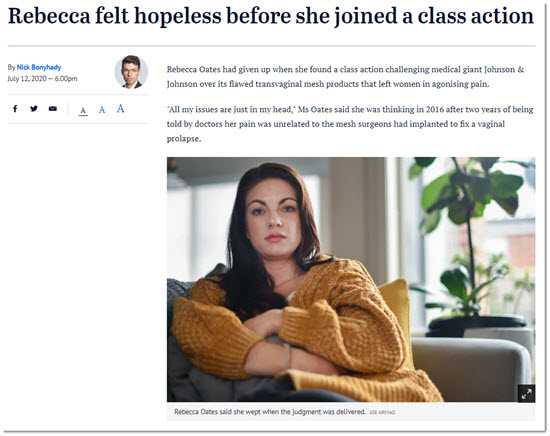This screenshot has height=436, width=550.
Task: Click the word "prolapse" ending second paragraph
Action: click(182, 139)
